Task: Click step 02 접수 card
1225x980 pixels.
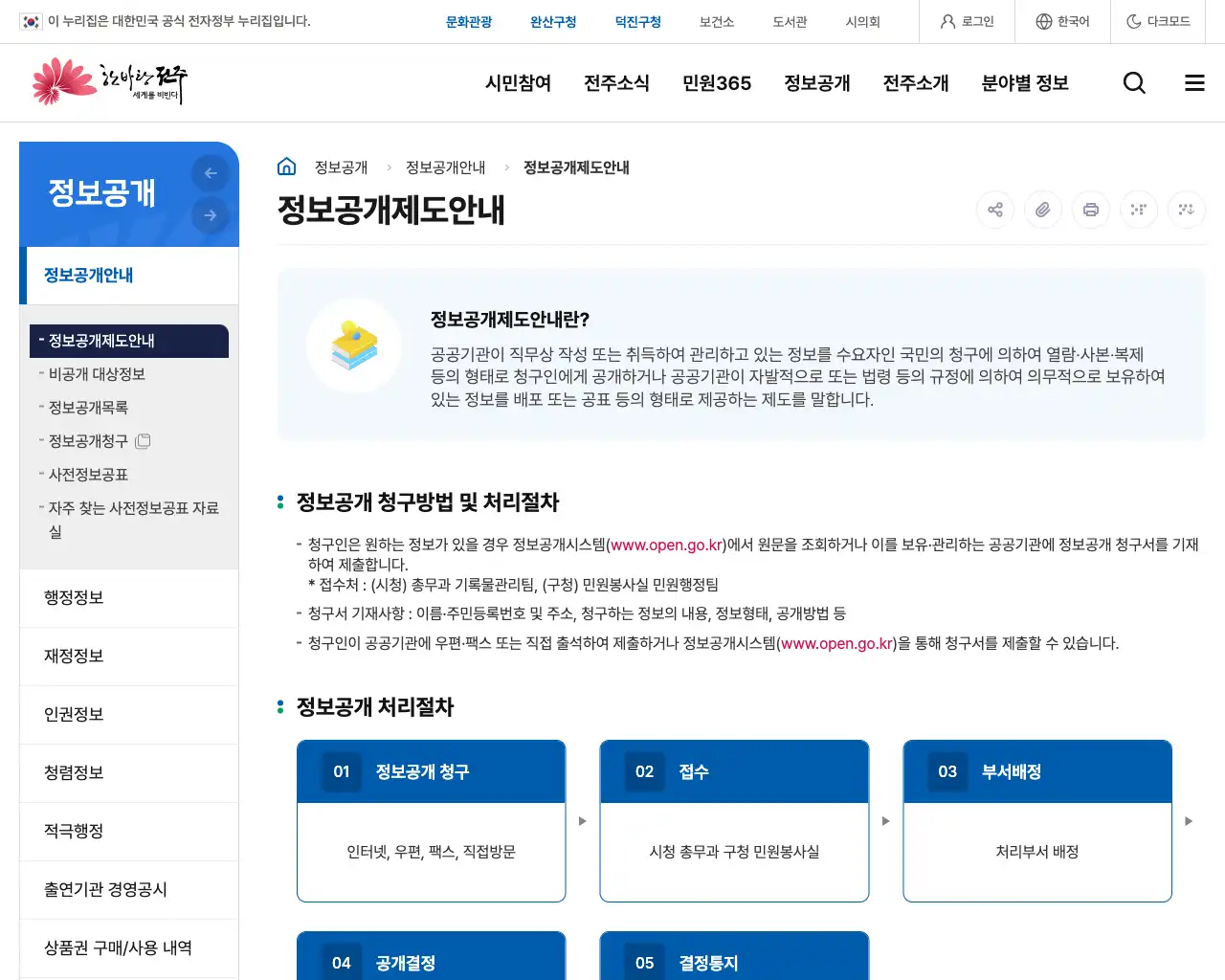Action: [735, 821]
